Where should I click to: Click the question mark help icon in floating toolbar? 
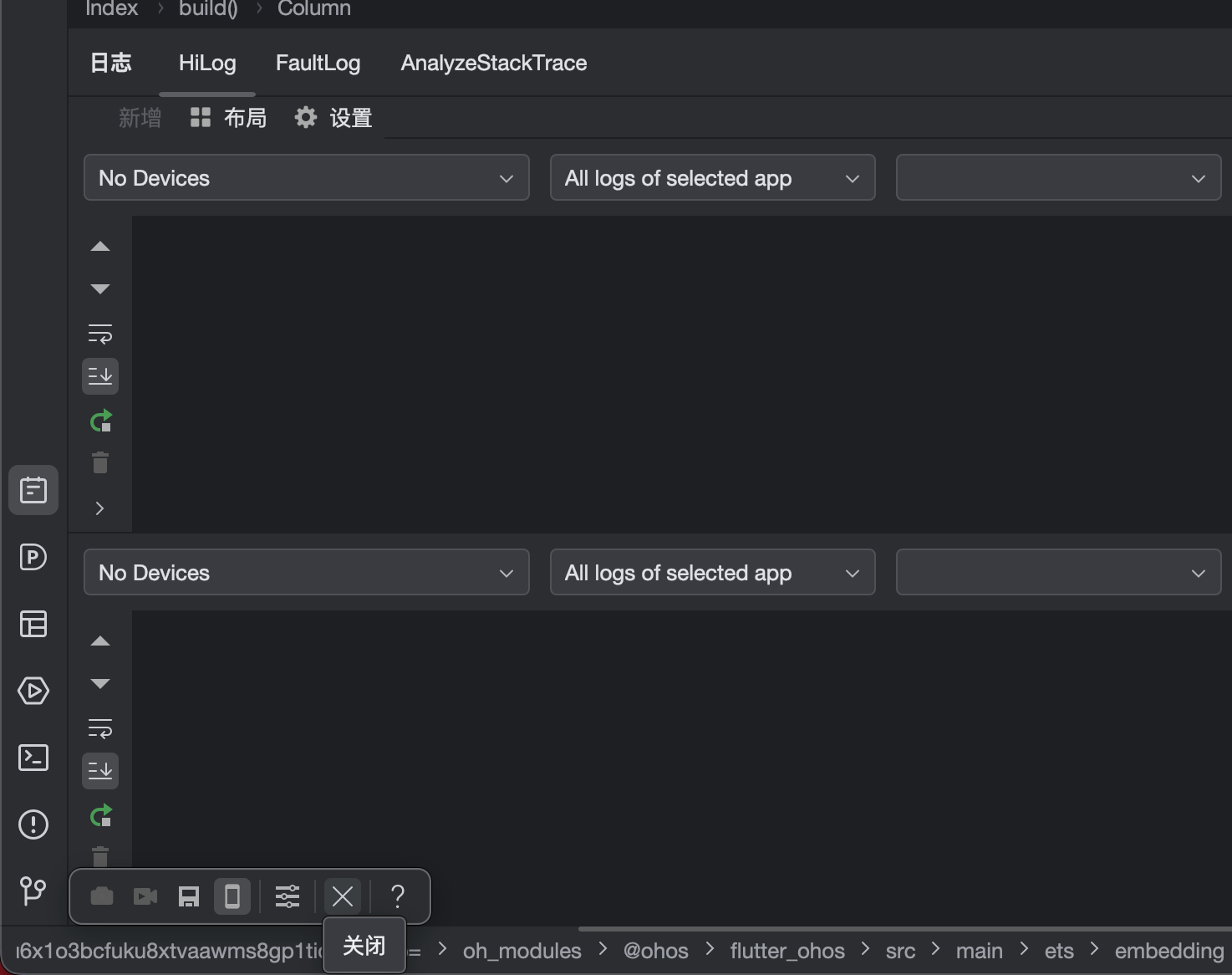pos(398,896)
